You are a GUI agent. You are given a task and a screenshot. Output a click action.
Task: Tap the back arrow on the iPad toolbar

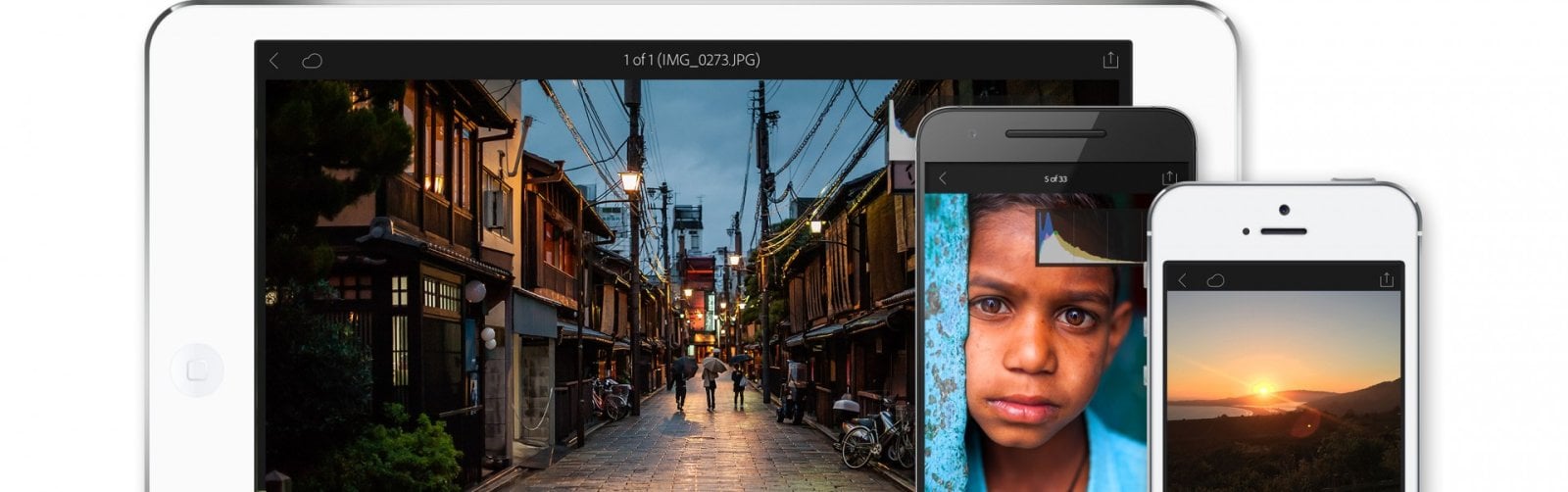tap(274, 61)
